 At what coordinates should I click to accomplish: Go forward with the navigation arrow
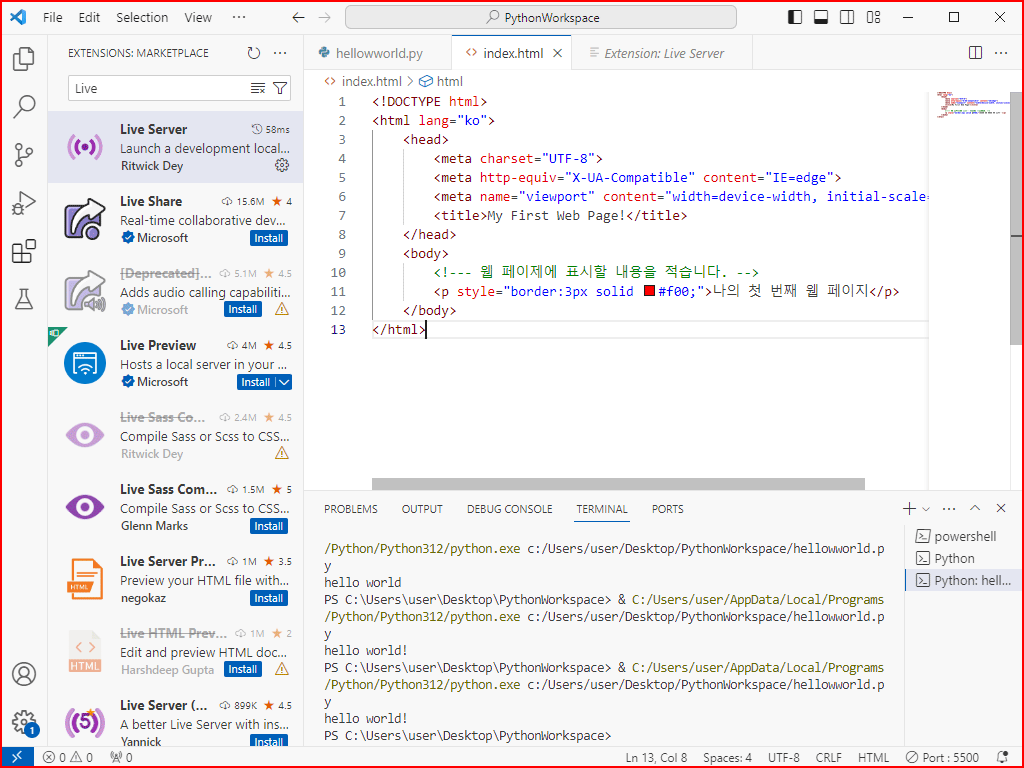pyautogui.click(x=325, y=18)
